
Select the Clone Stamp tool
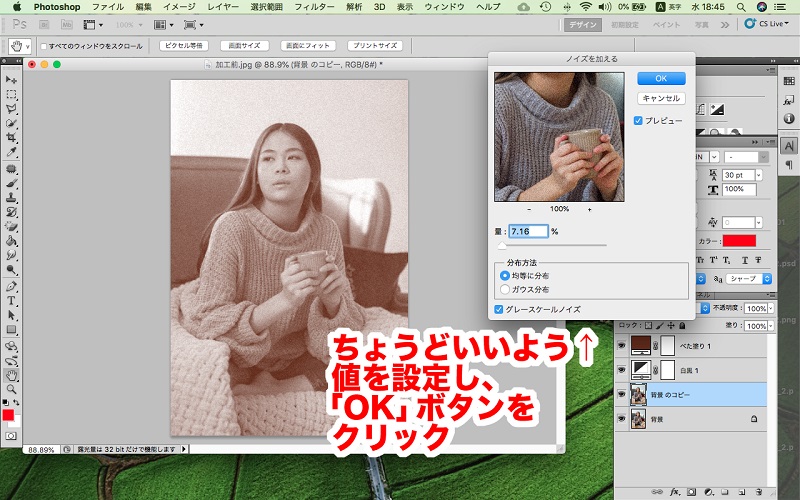[11, 197]
